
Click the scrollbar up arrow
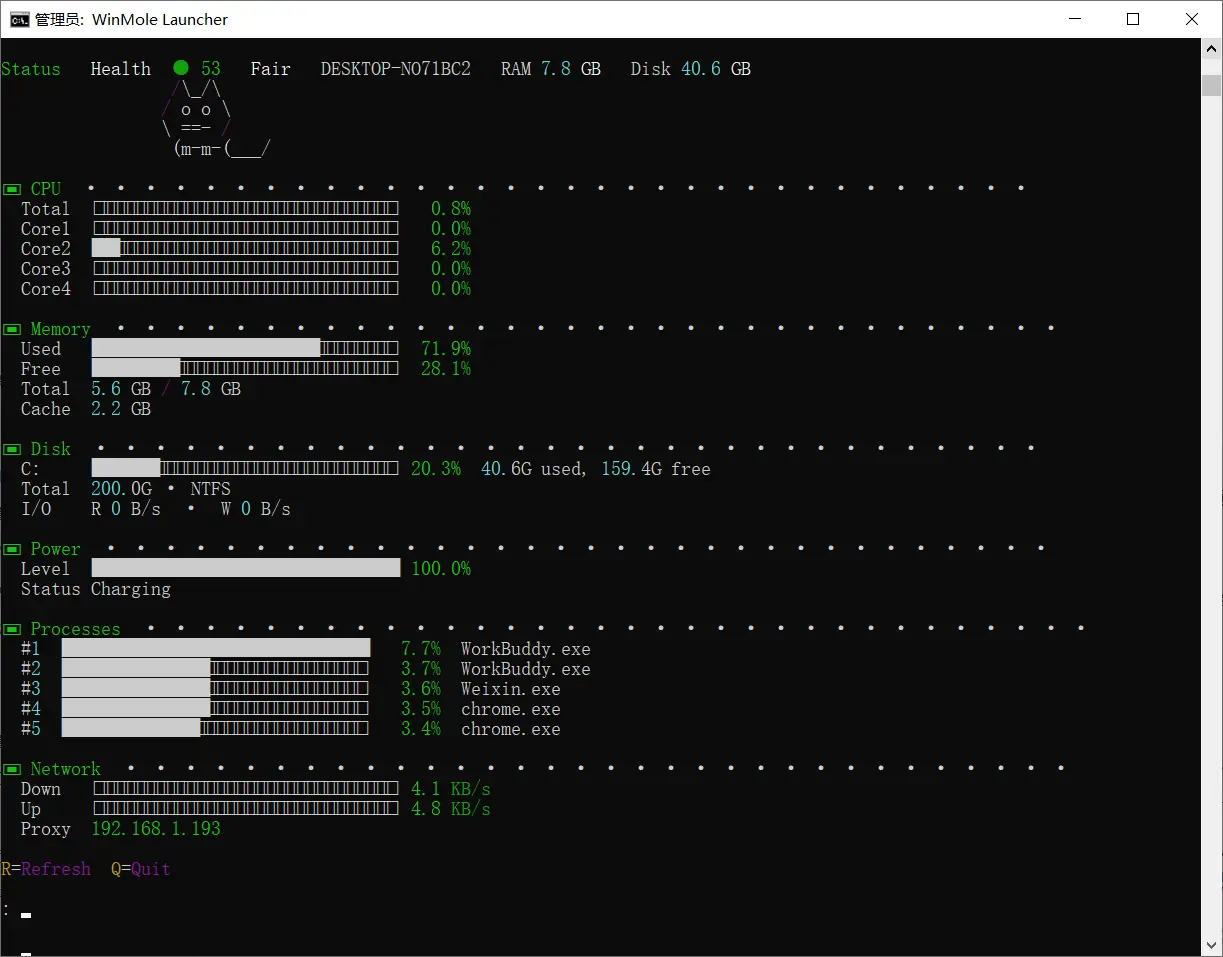tap(1212, 49)
